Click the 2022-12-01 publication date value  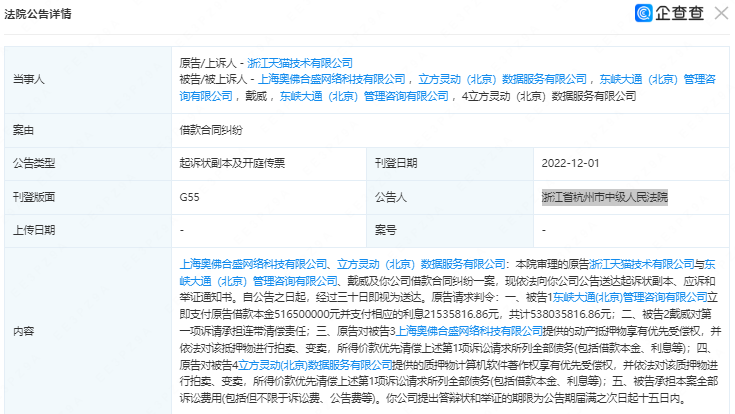tap(570, 163)
